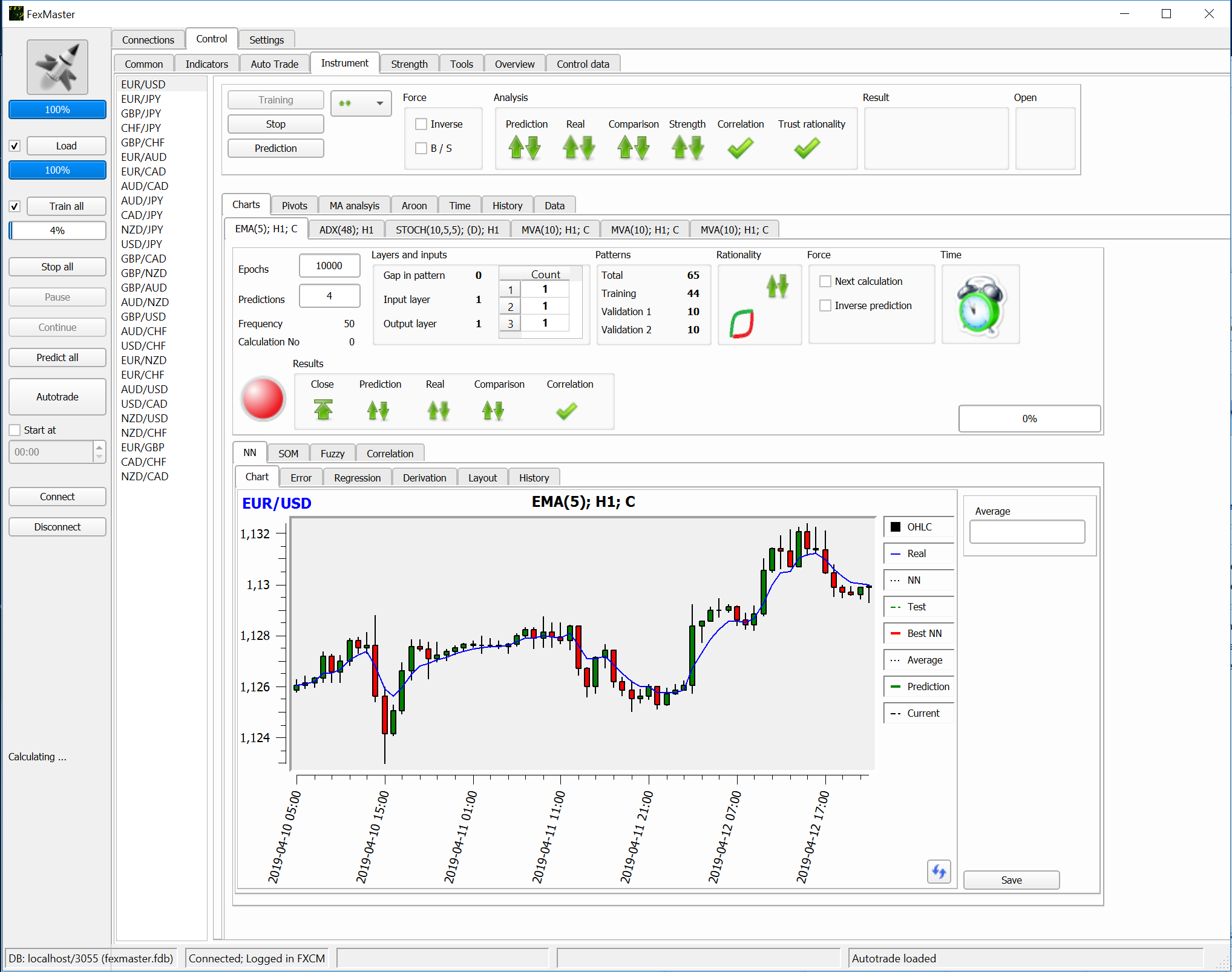This screenshot has width=1232, height=972.
Task: Switch to the Auto Trade tab
Action: tap(274, 64)
